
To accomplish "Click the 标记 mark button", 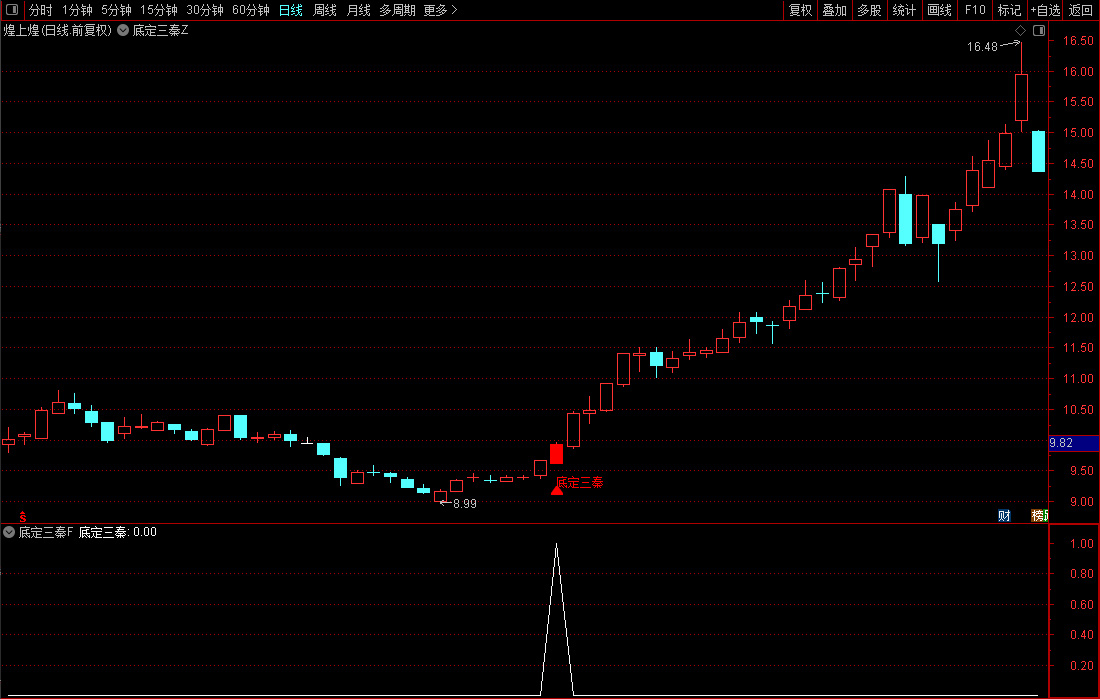I will pyautogui.click(x=1010, y=10).
